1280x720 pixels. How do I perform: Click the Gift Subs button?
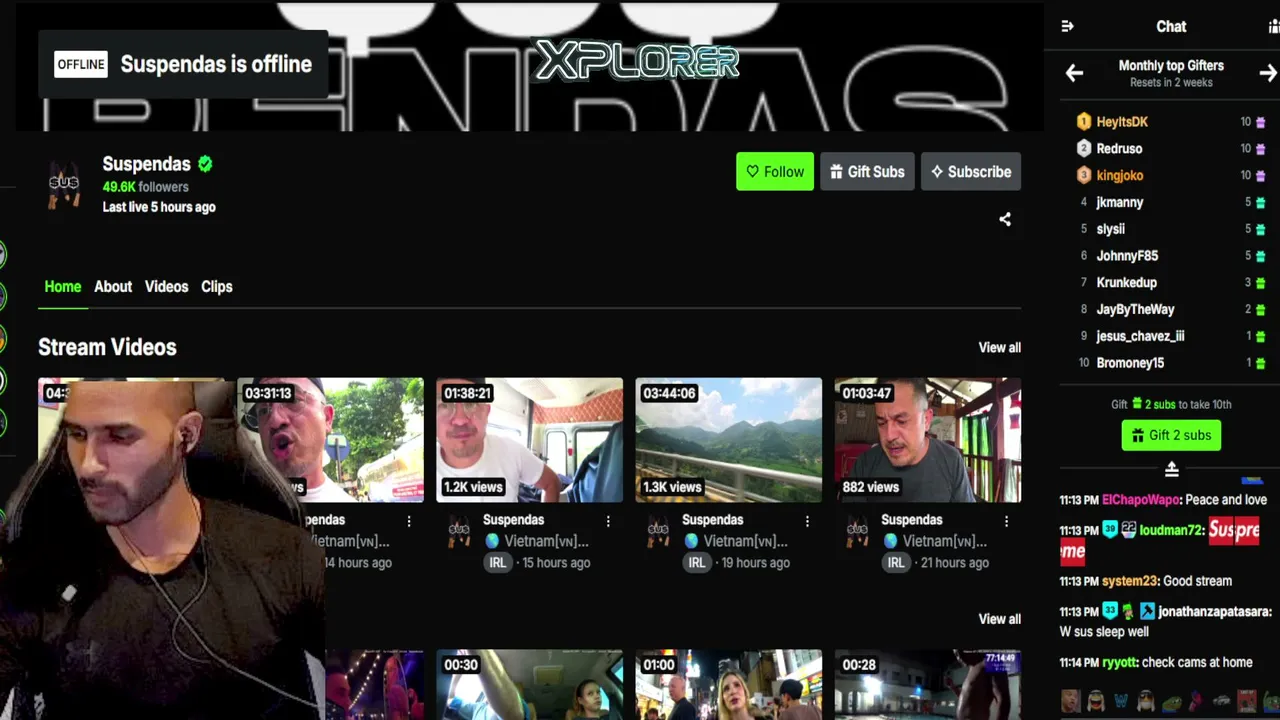867,172
